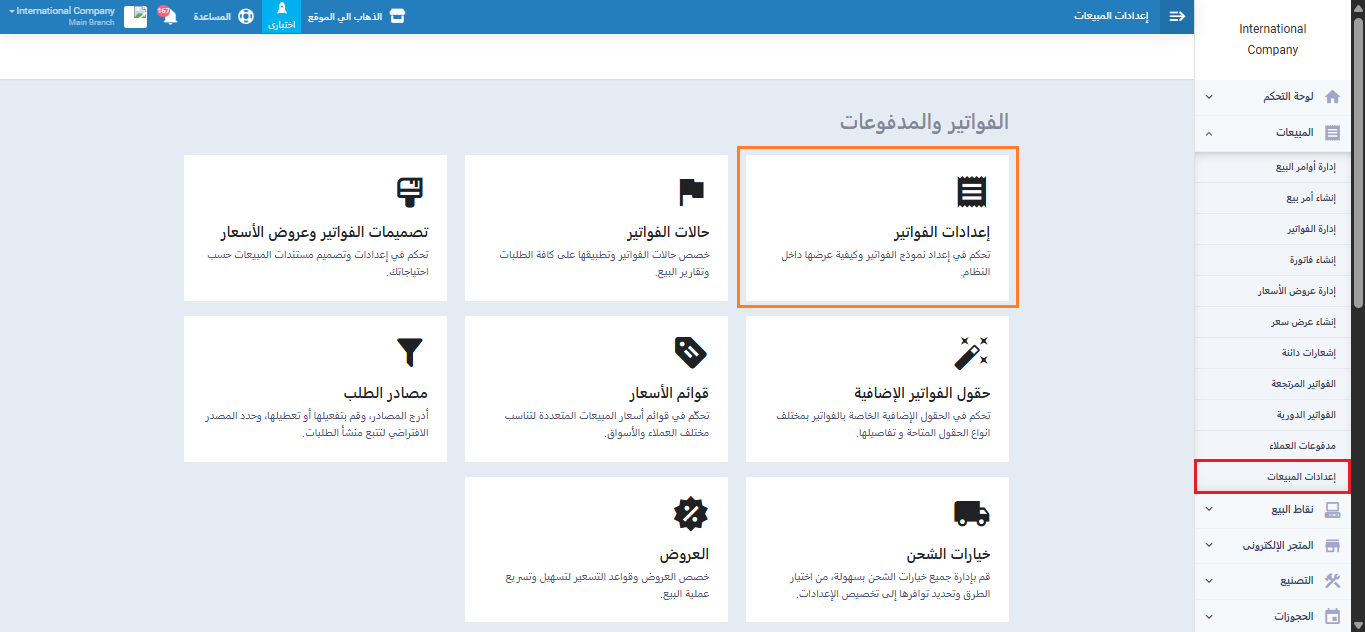Click the flag icon for حالات الفواتير
Image resolution: width=1365 pixels, height=632 pixels.
click(691, 191)
